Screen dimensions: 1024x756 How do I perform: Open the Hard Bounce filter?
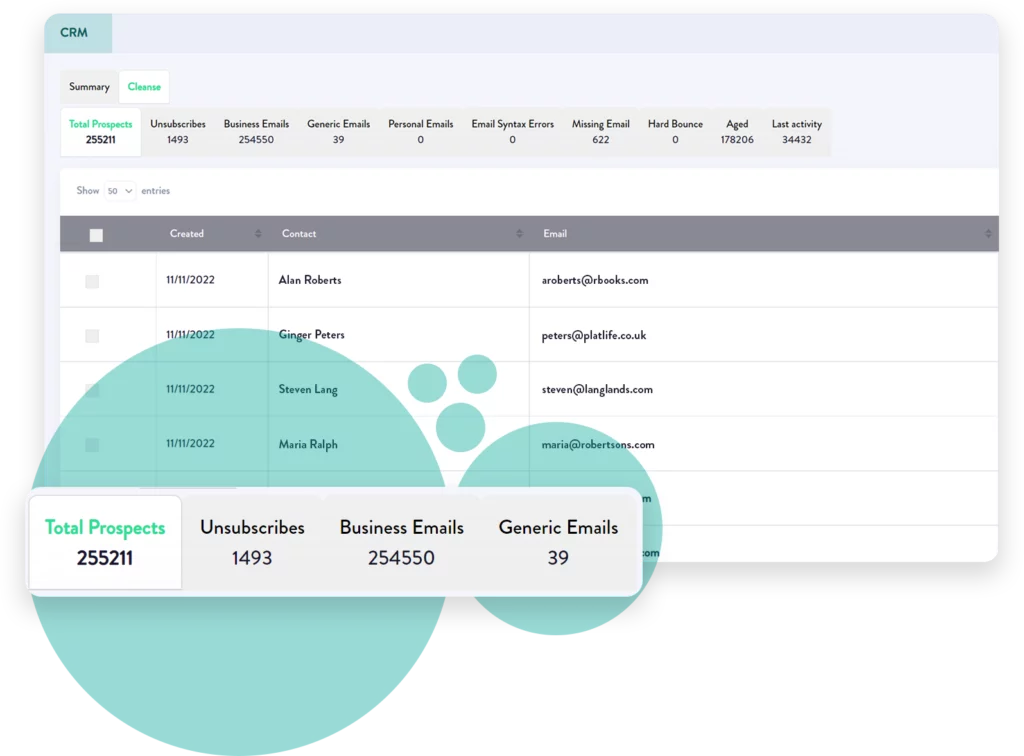pos(675,132)
